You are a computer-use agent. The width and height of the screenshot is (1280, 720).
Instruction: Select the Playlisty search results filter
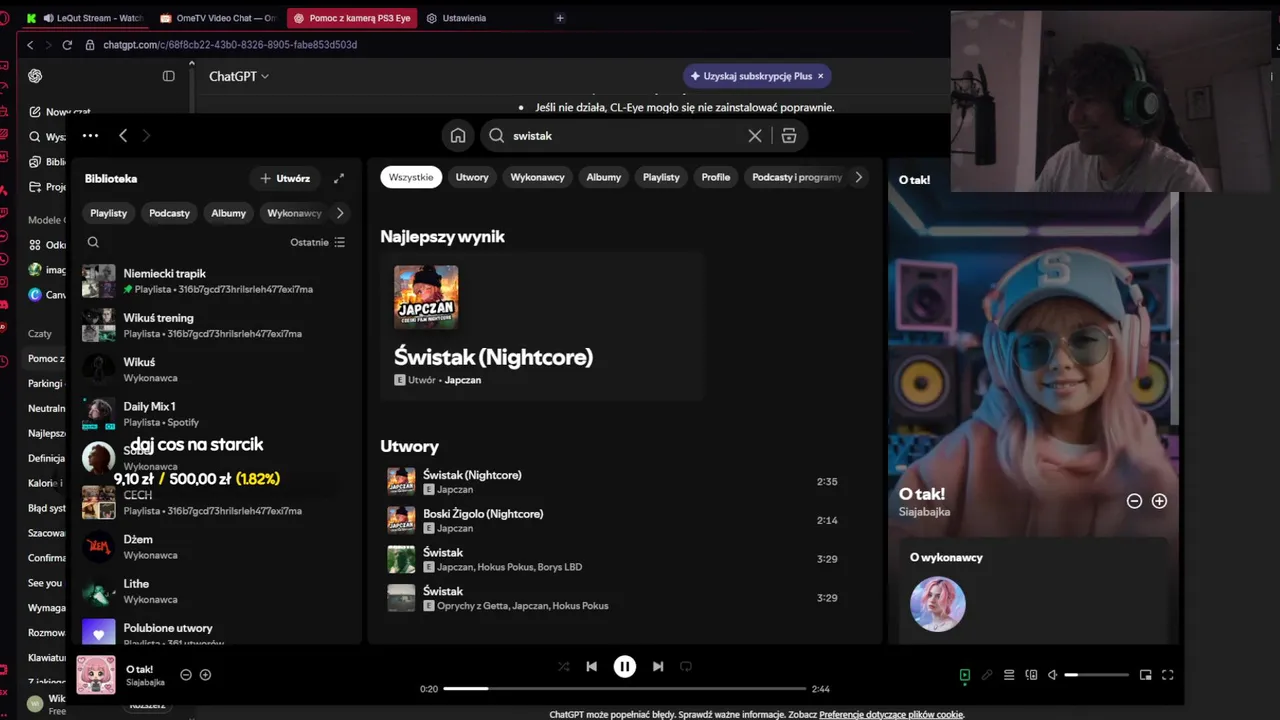(x=661, y=177)
